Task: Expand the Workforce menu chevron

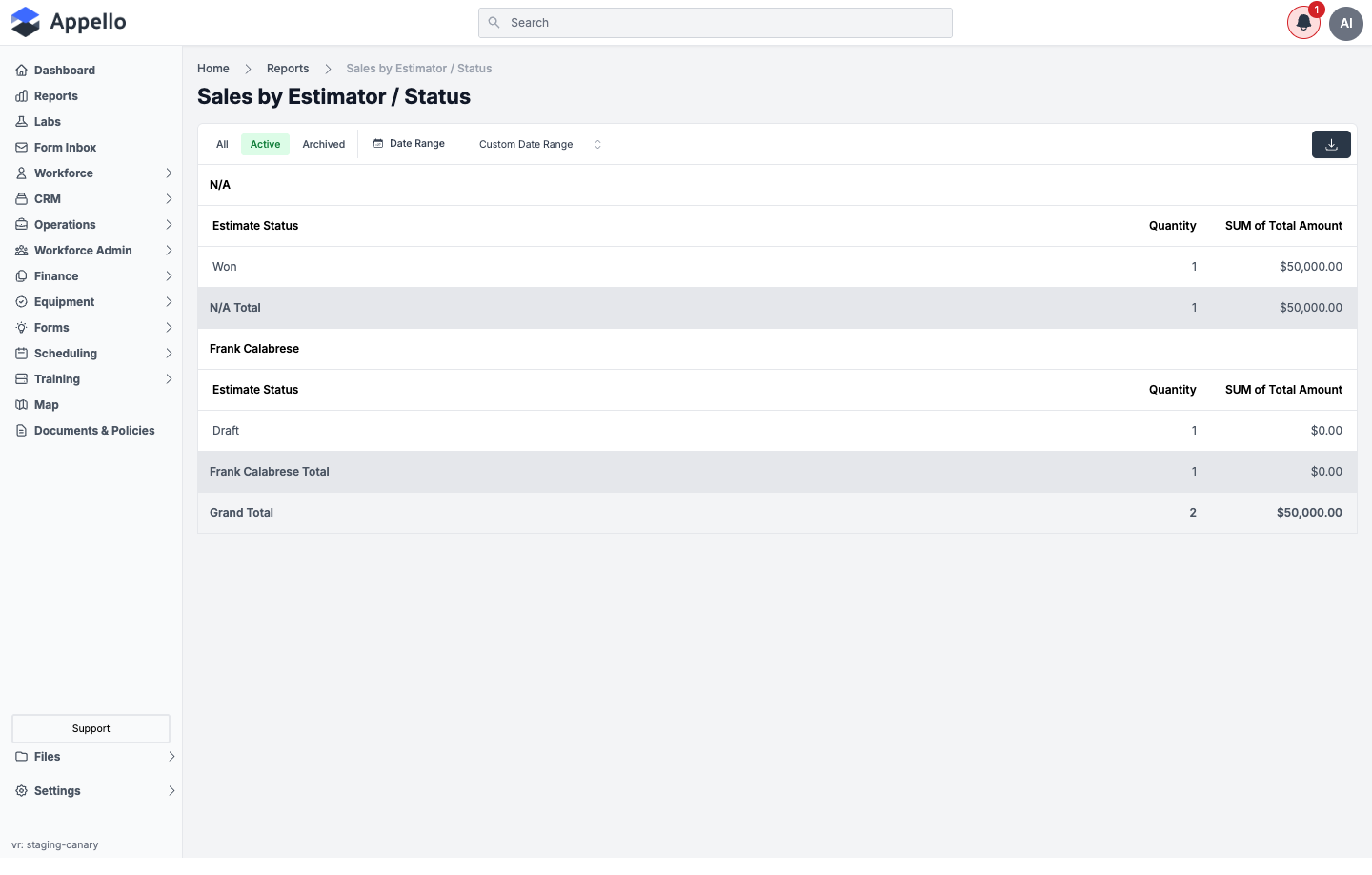Action: click(169, 173)
